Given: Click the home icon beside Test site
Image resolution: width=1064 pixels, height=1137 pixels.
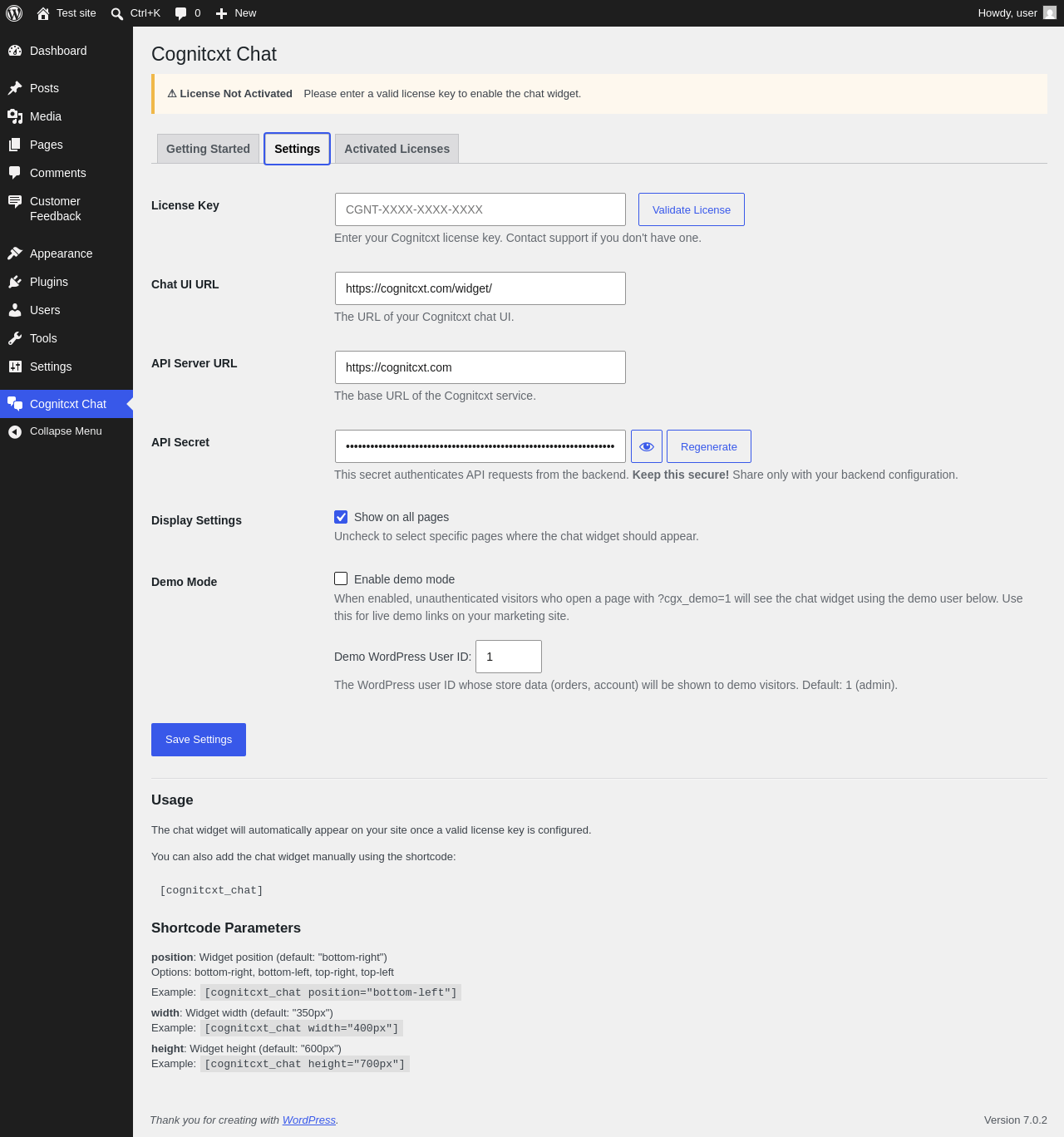Looking at the screenshot, I should coord(43,13).
